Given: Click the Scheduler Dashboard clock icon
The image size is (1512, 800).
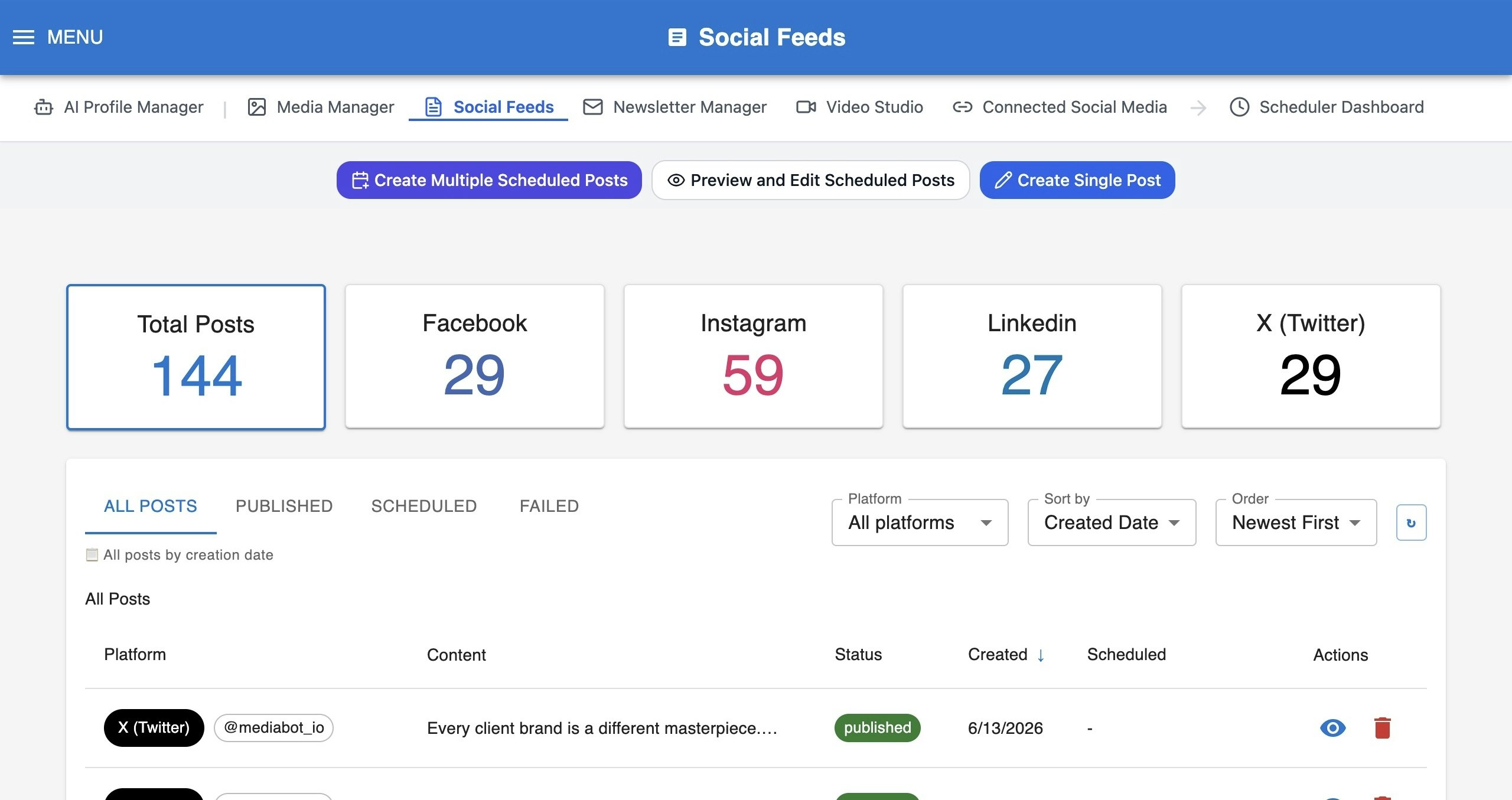Looking at the screenshot, I should click(1239, 107).
